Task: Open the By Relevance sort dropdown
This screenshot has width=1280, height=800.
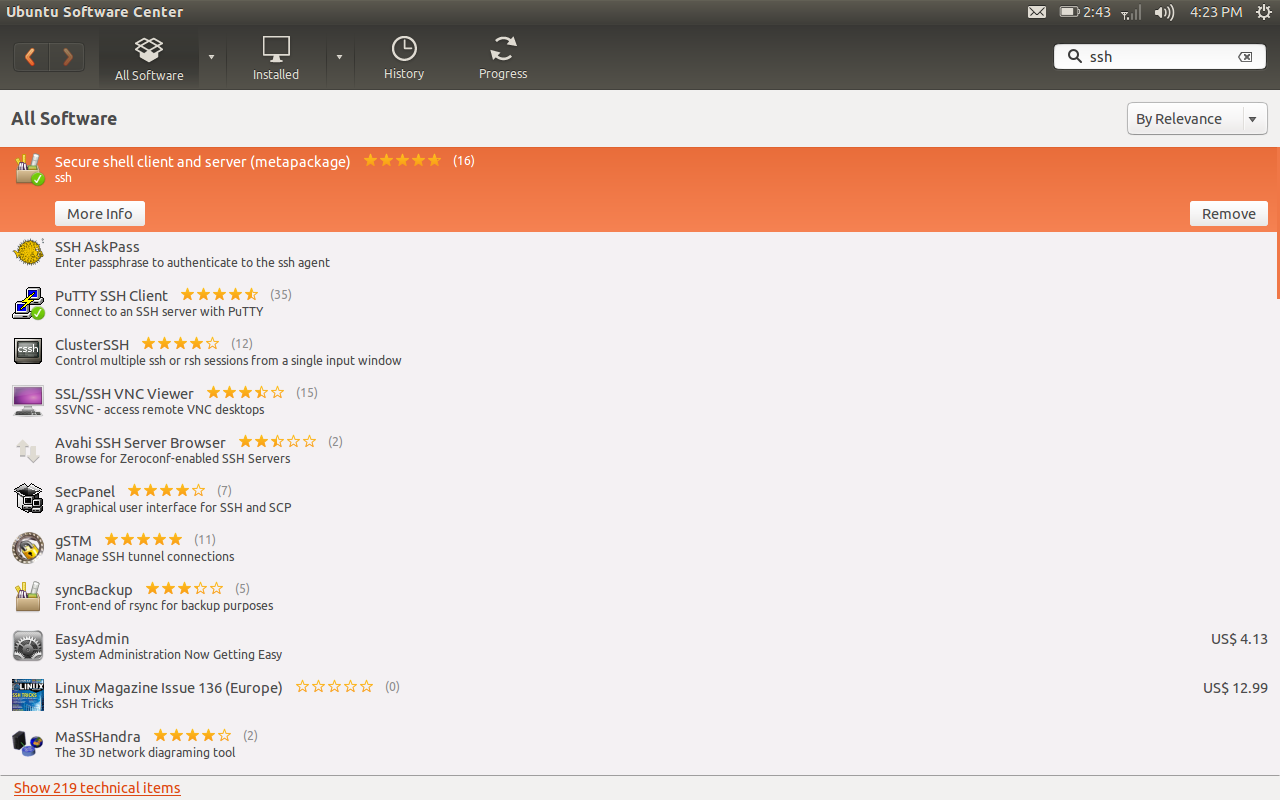Action: click(1197, 119)
